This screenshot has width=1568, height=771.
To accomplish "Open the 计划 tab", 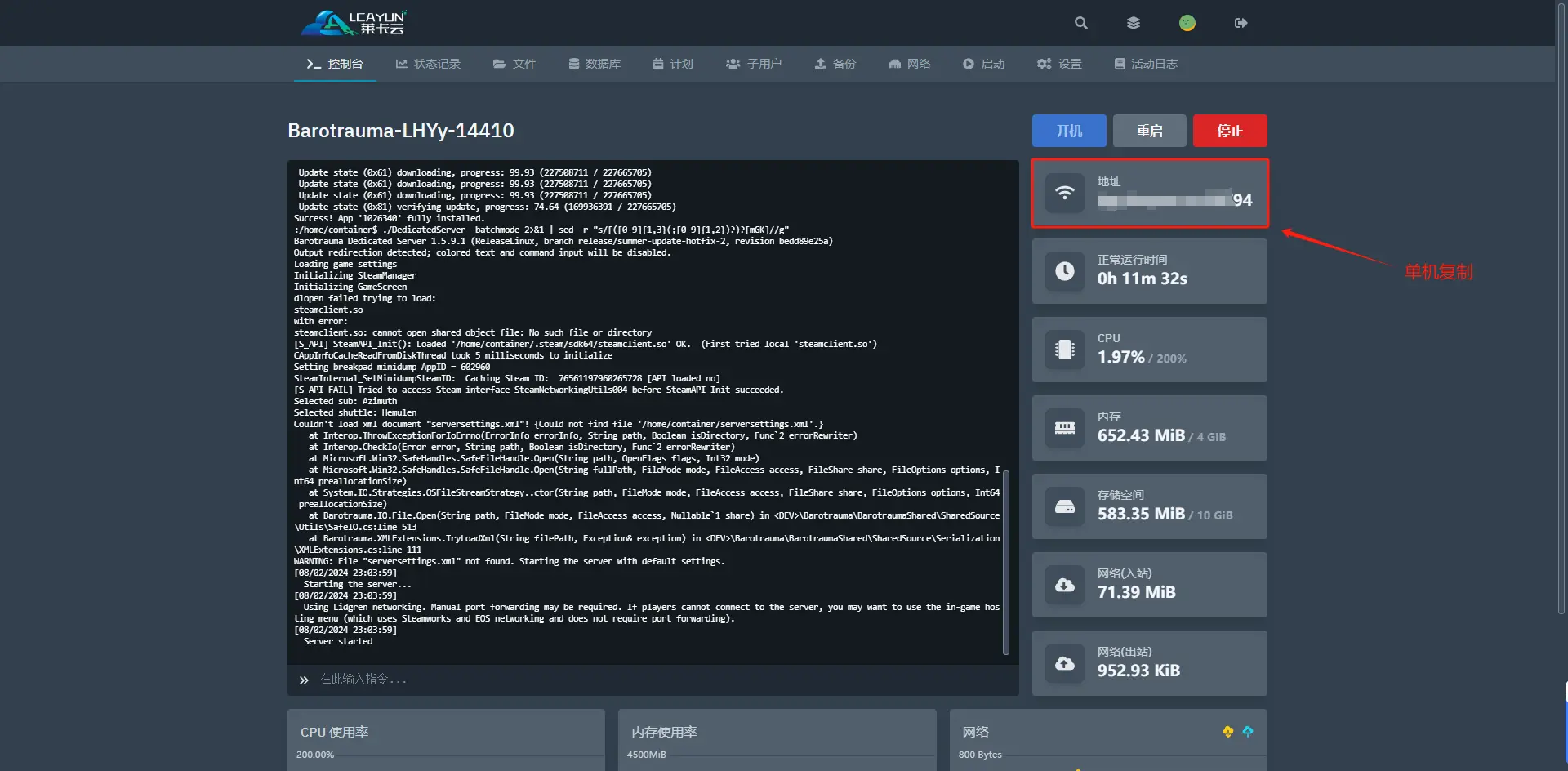I will (x=673, y=64).
